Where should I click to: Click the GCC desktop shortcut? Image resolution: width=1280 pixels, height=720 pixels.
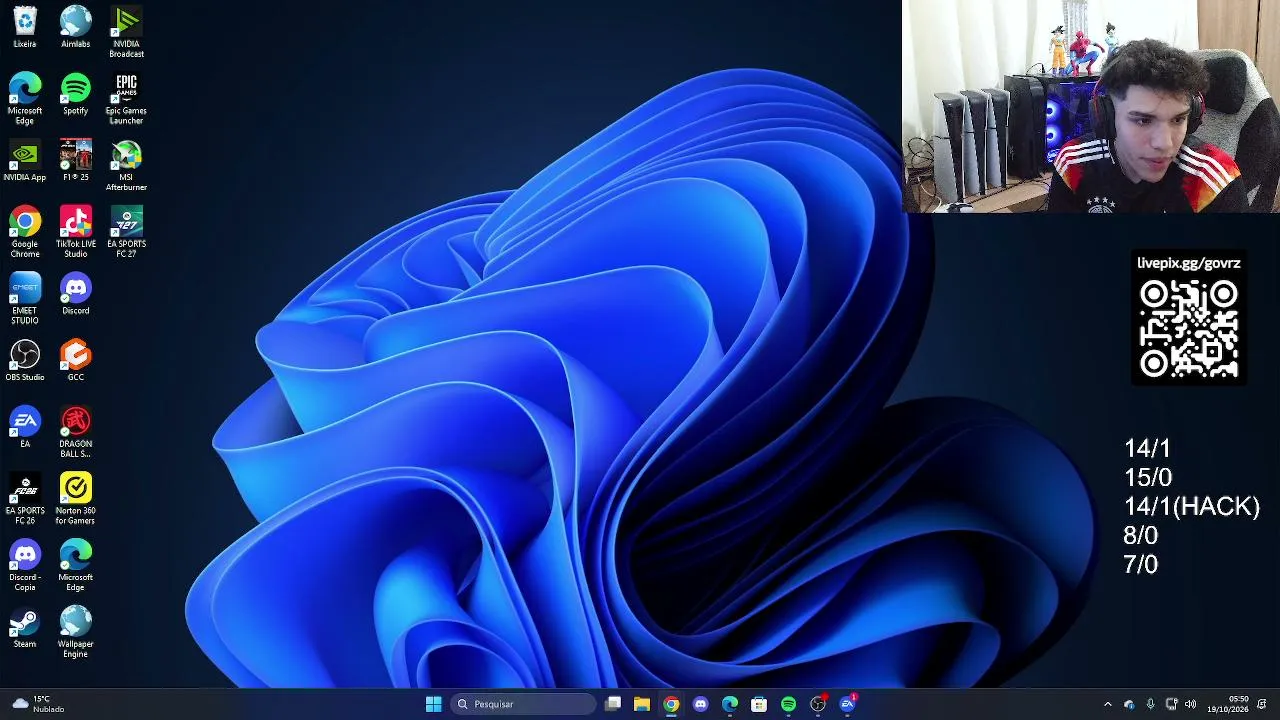click(76, 361)
